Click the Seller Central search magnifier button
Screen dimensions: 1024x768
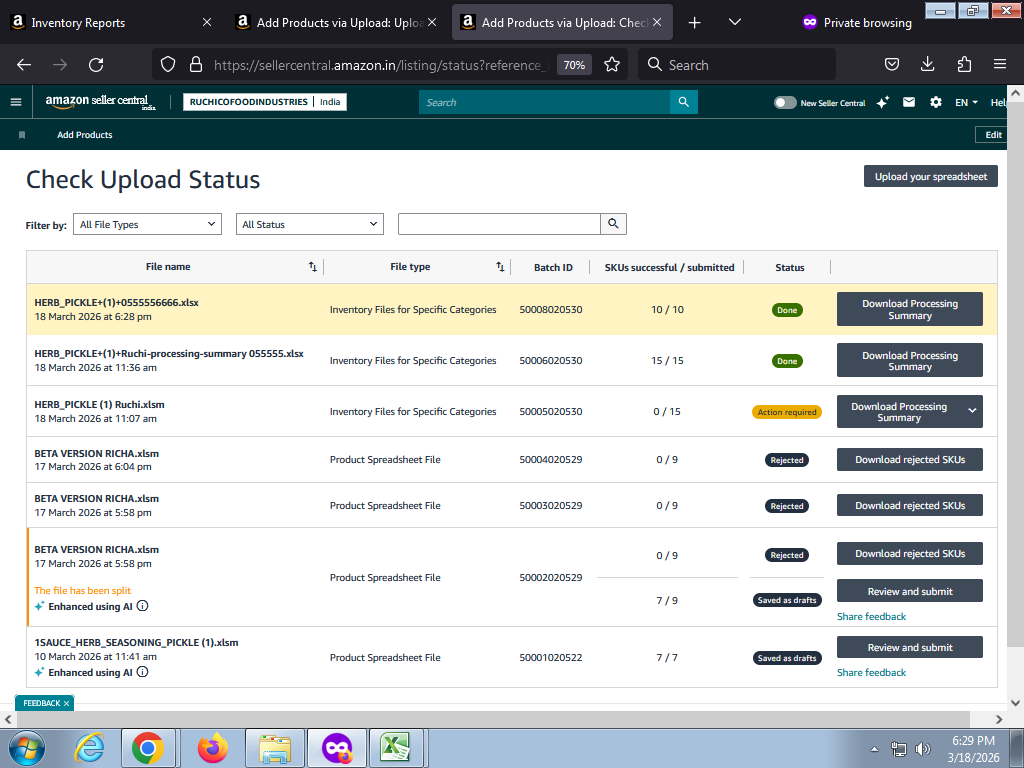[684, 102]
